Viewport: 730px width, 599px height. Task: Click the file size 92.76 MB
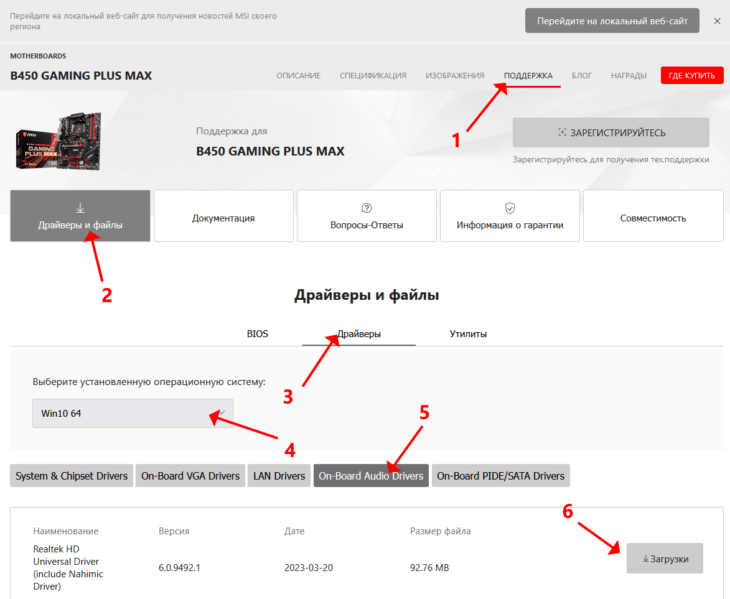(x=429, y=567)
